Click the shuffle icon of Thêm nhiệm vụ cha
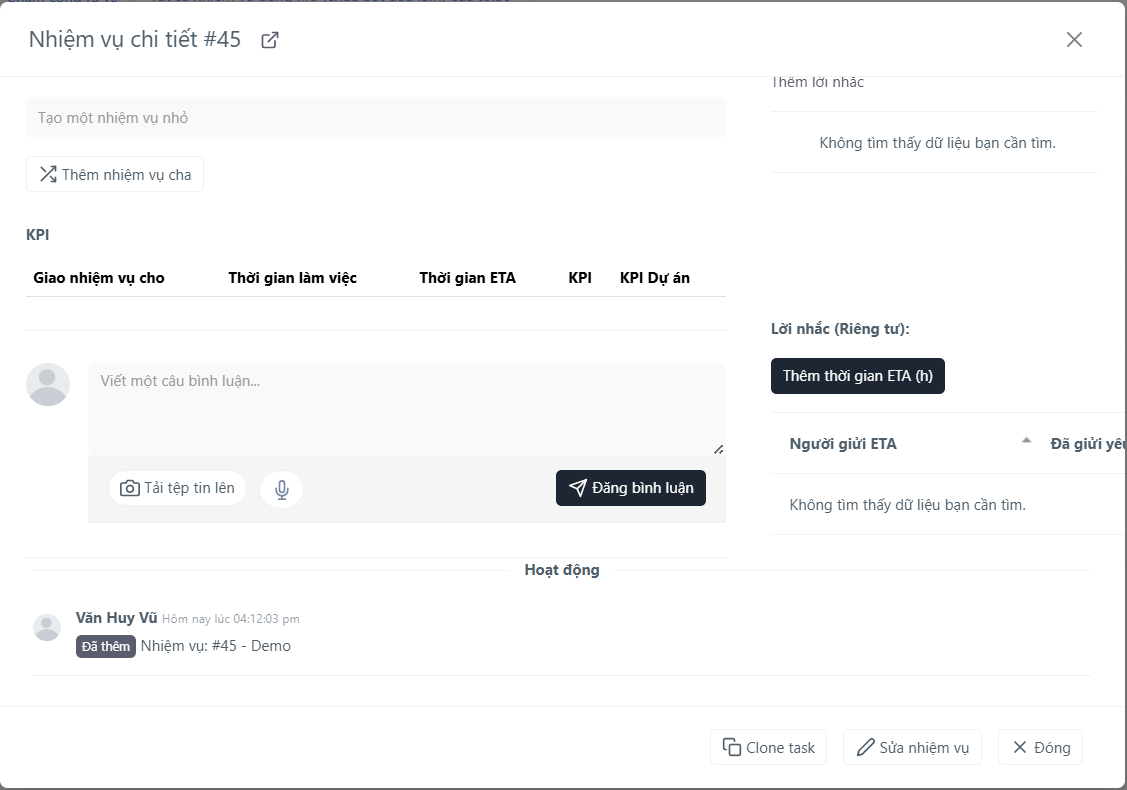 click(x=48, y=174)
